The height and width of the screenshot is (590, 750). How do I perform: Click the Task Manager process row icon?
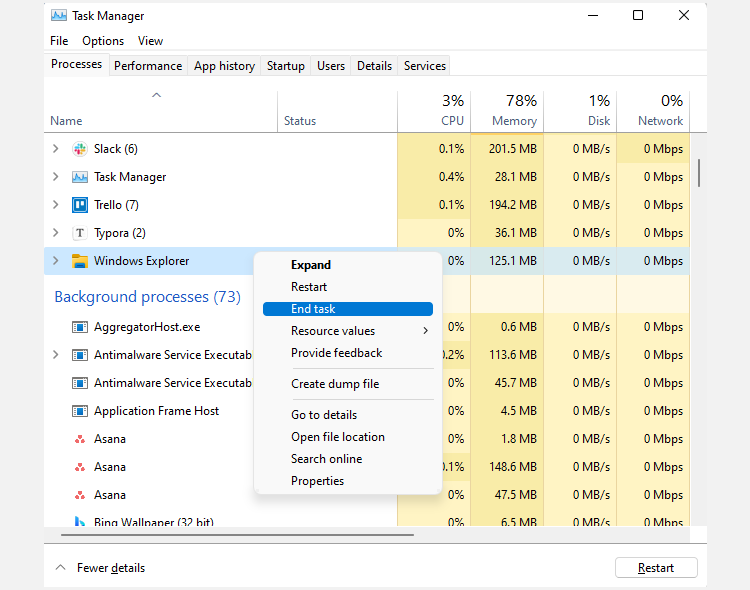[x=80, y=177]
